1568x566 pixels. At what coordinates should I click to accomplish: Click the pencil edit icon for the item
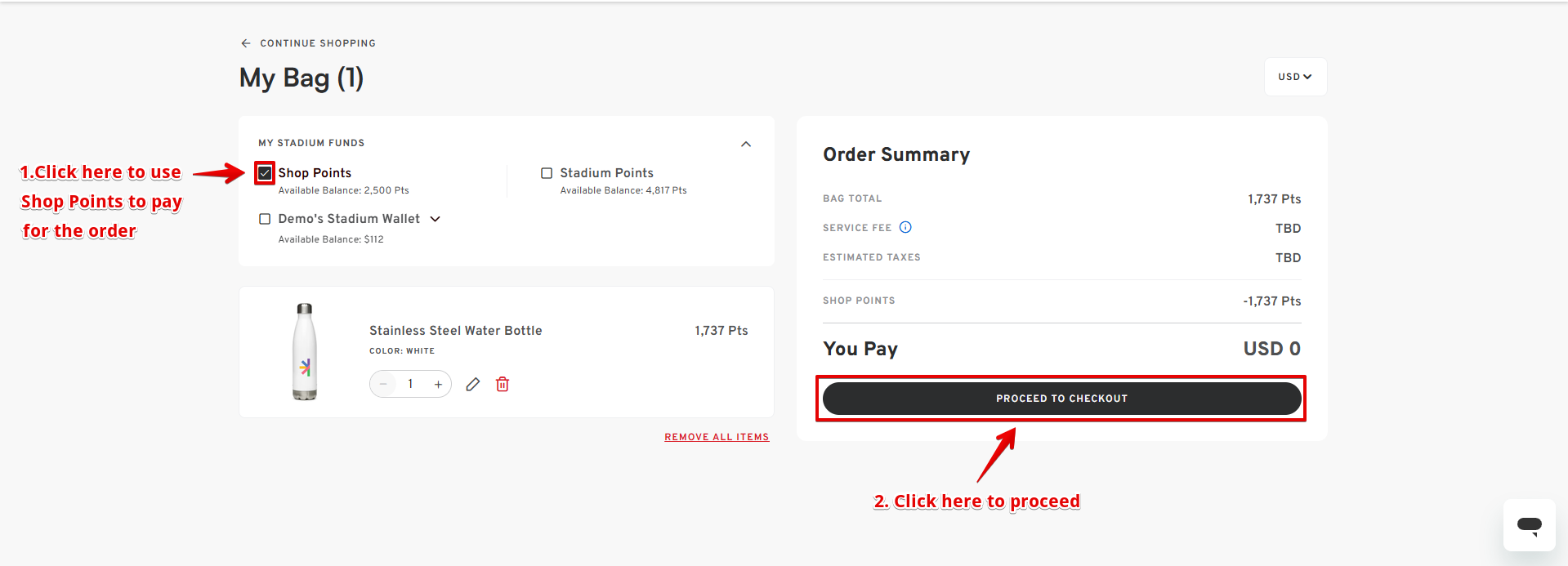click(x=473, y=384)
